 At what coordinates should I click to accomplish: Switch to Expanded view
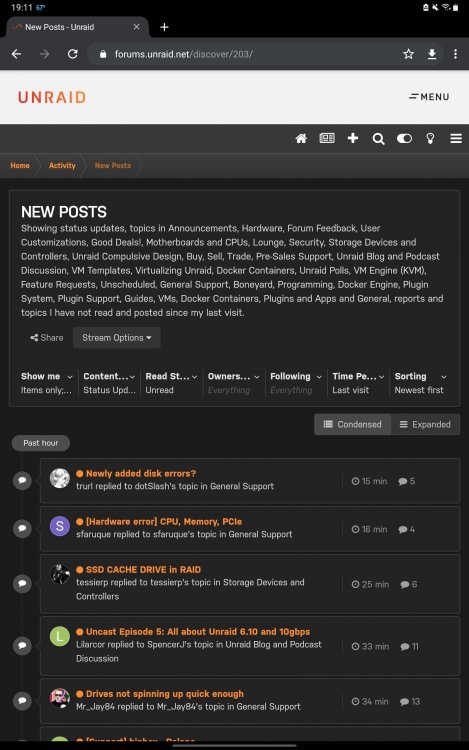pyautogui.click(x=425, y=424)
